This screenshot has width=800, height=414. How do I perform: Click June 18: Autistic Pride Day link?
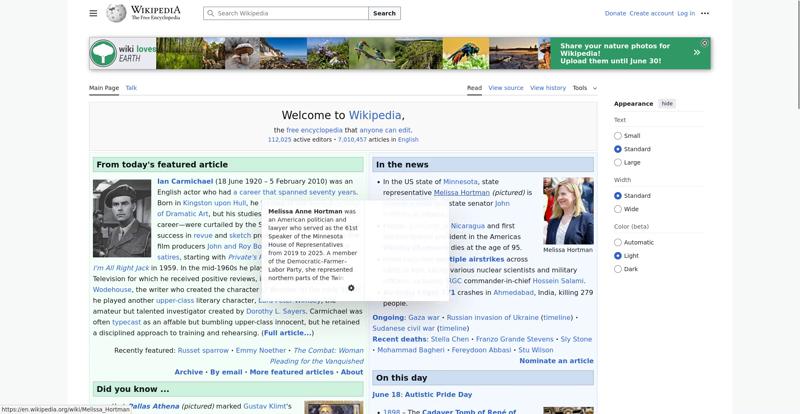pos(422,394)
